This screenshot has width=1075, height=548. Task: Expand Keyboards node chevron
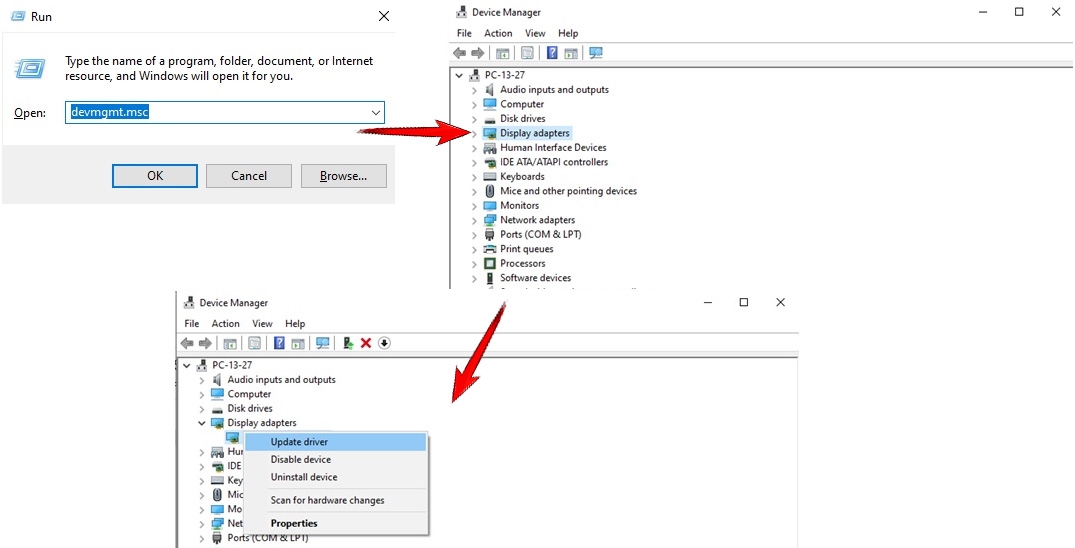point(474,176)
